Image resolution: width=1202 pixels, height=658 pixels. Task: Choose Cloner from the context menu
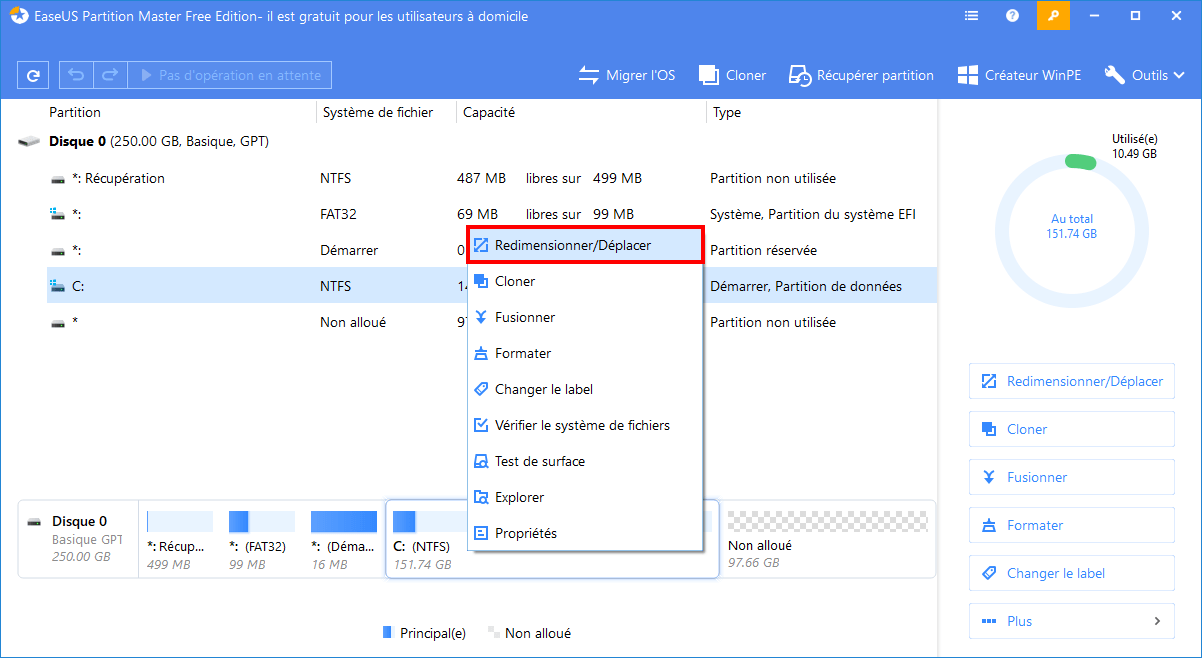585,281
